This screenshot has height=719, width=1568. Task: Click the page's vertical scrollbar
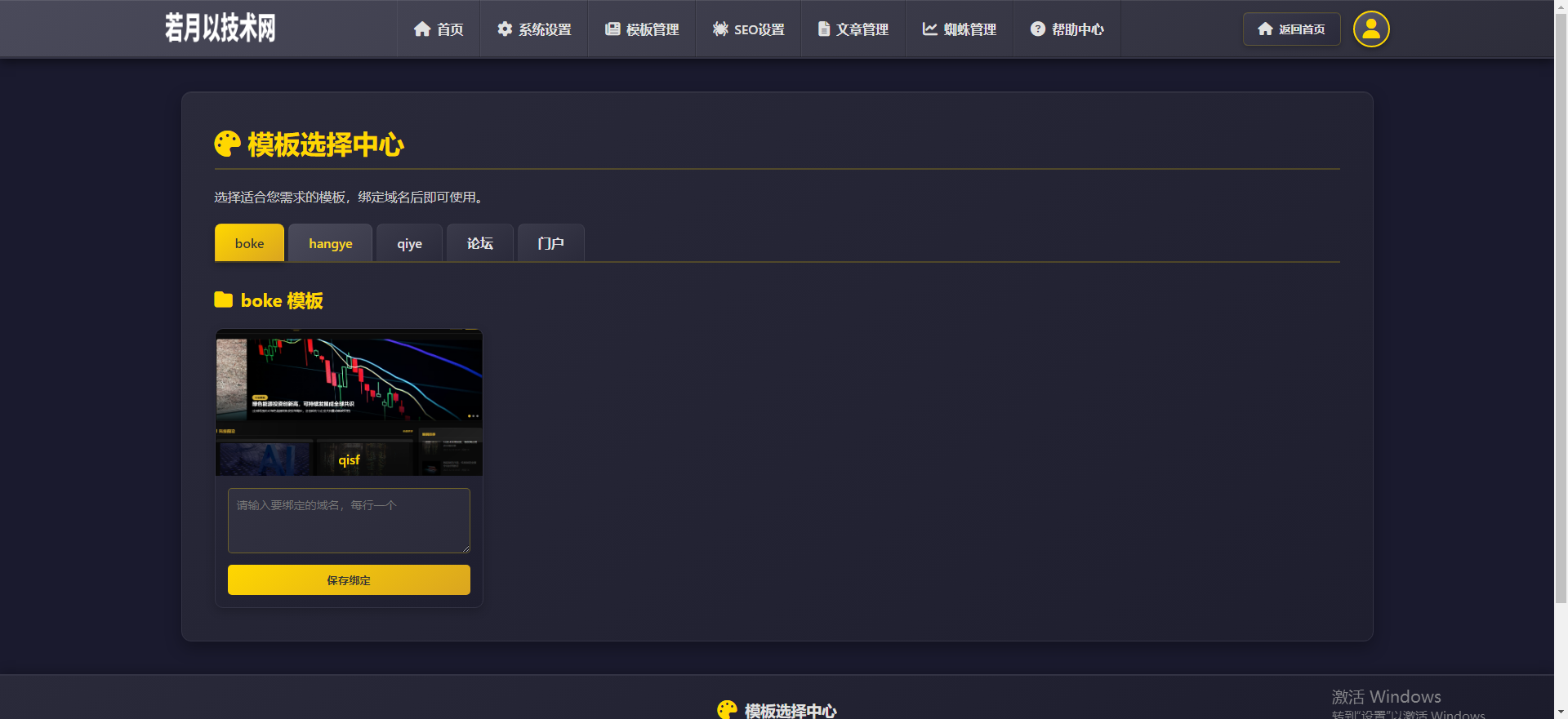tap(1561, 326)
